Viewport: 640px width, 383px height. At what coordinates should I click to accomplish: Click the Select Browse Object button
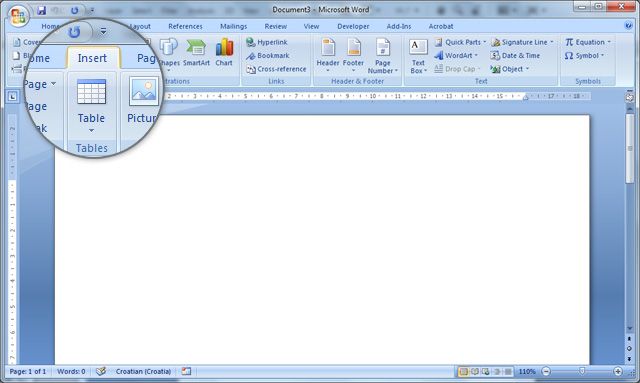coord(629,348)
